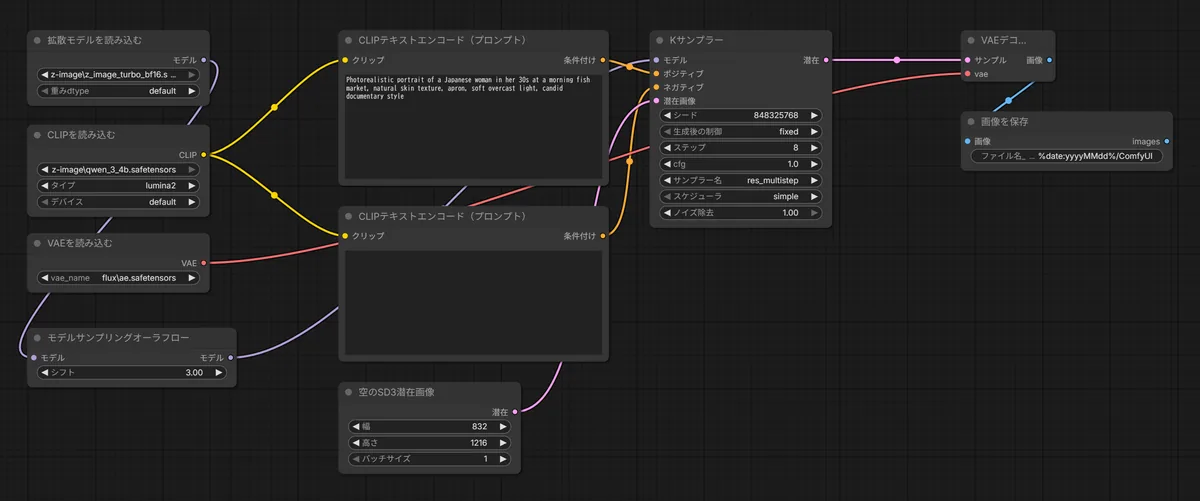The width and height of the screenshot is (1200, 501).
Task: Click the ネガティブ input socket on Kサンプラー
Action: pyautogui.click(x=656, y=87)
